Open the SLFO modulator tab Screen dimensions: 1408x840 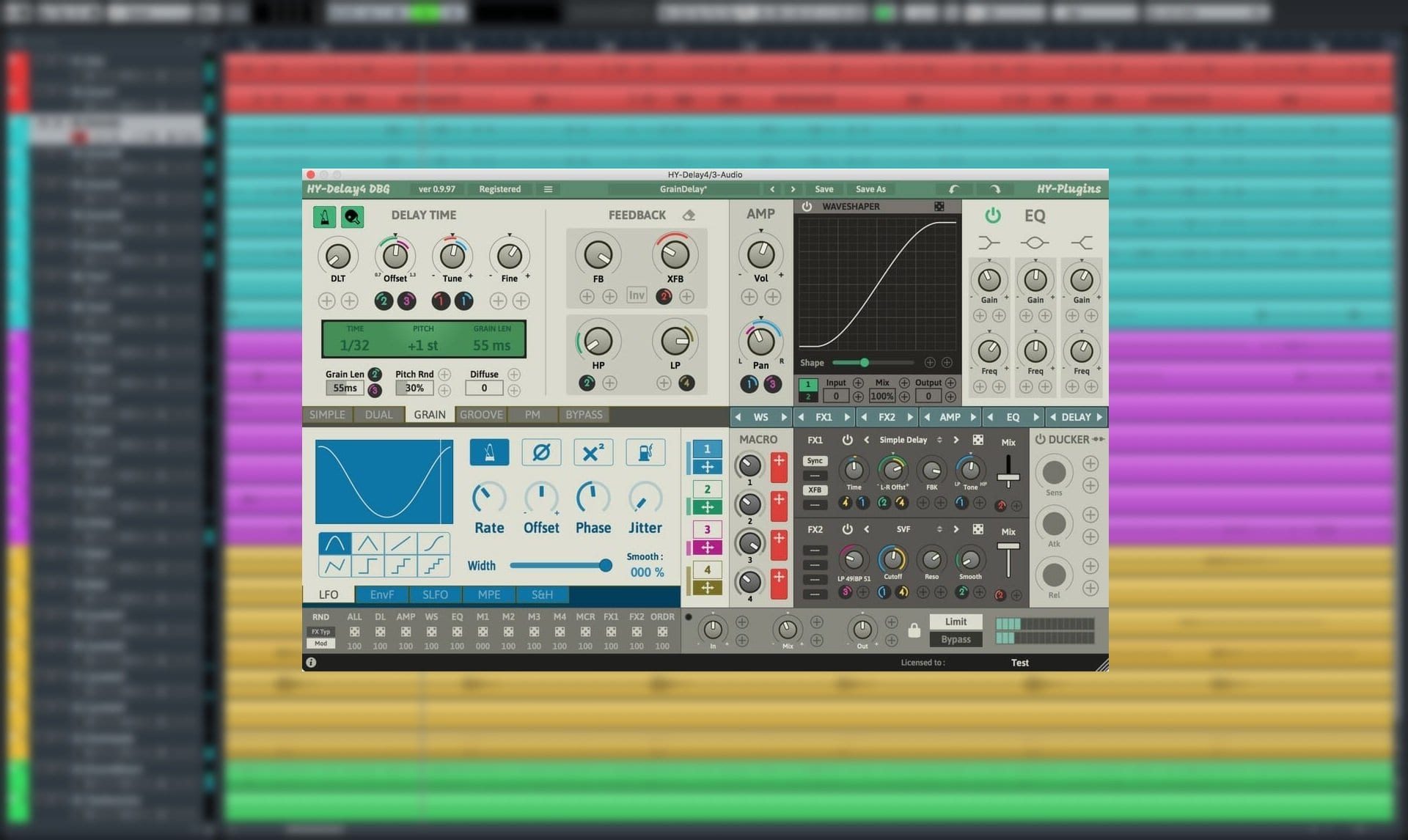[x=435, y=594]
